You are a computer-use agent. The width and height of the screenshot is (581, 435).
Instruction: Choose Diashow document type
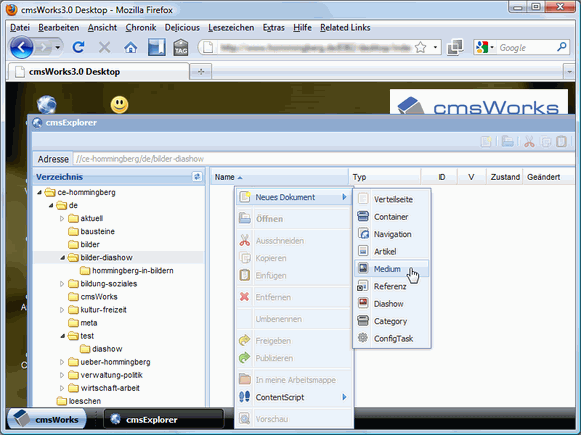pos(392,304)
